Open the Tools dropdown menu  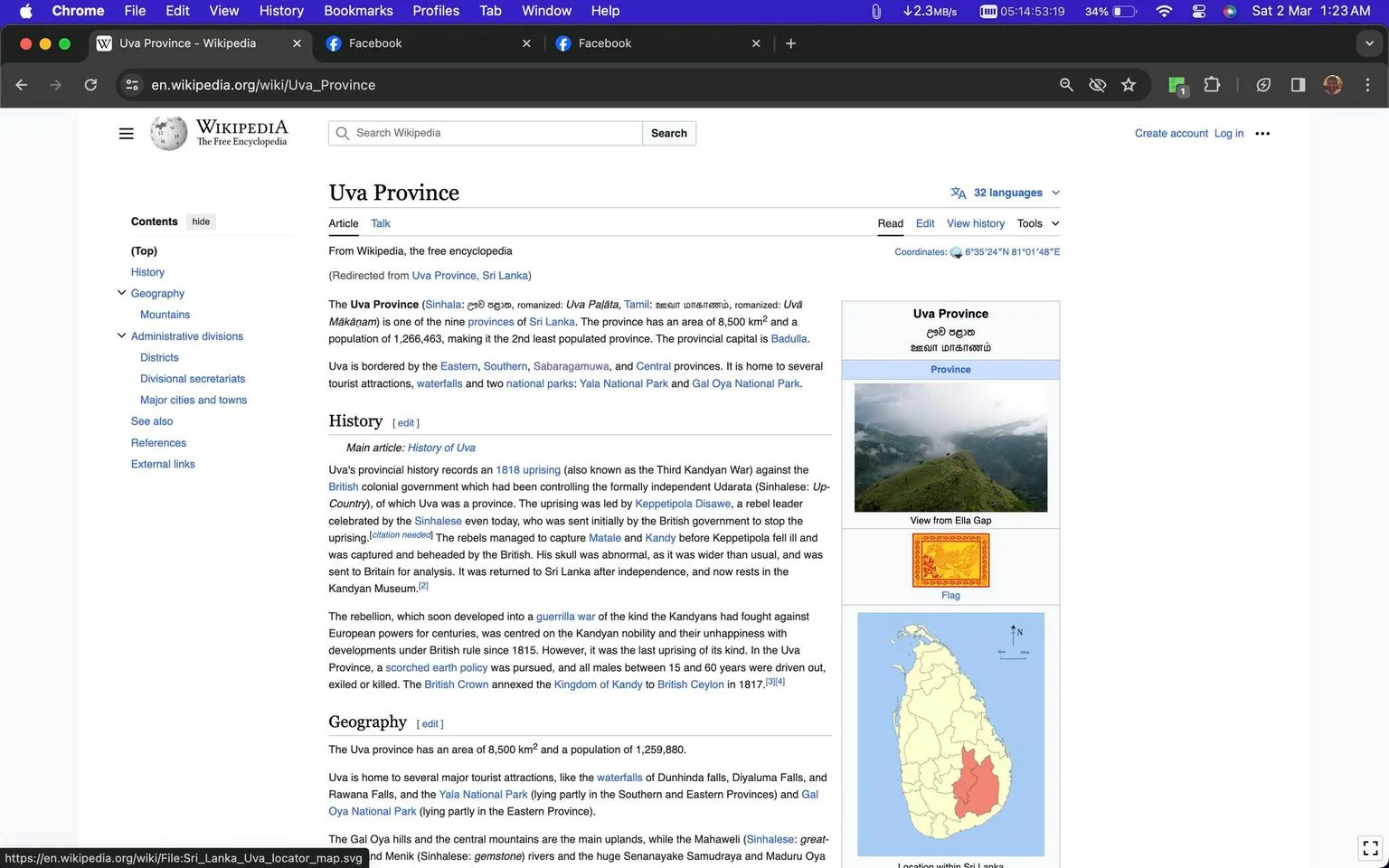pos(1037,223)
